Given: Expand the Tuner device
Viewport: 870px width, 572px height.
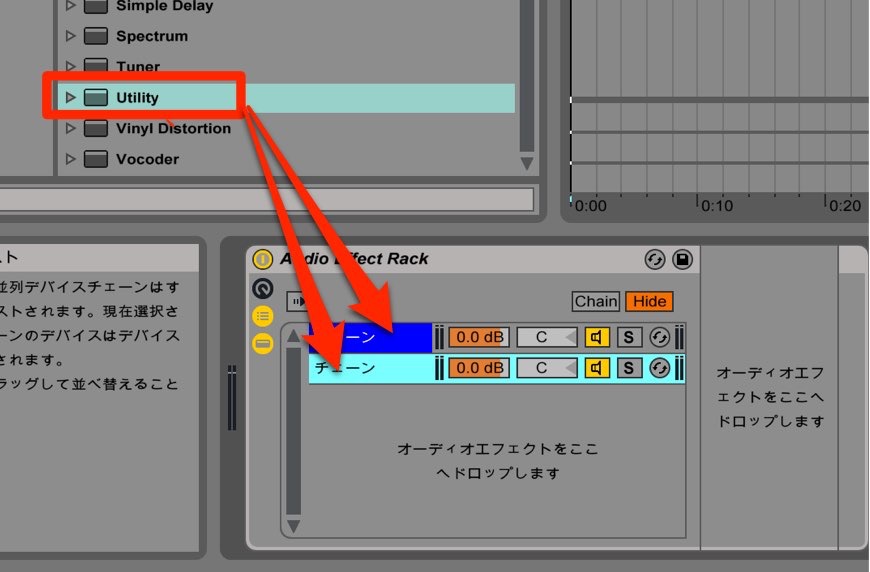Looking at the screenshot, I should pyautogui.click(x=70, y=67).
